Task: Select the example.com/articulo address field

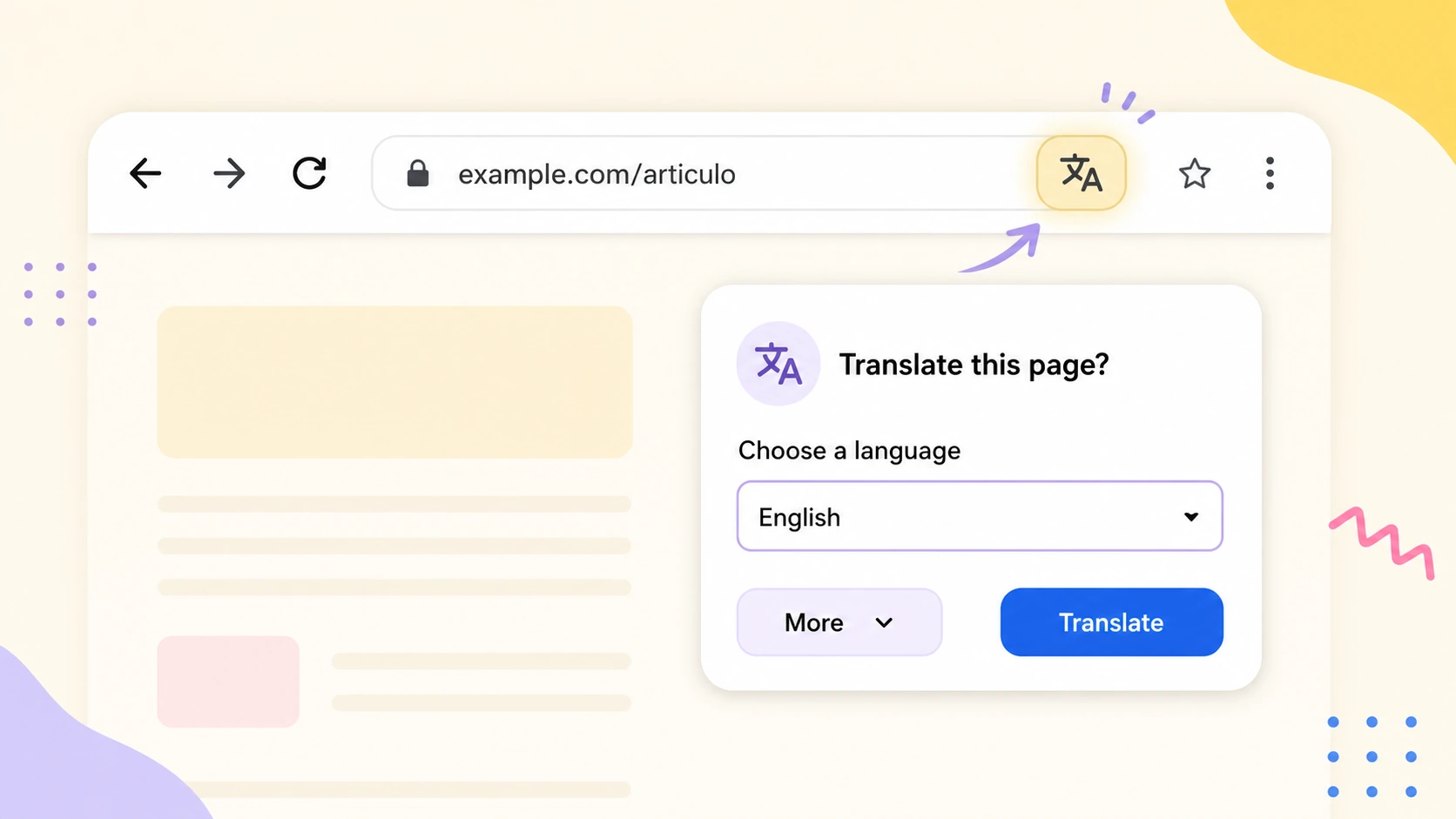Action: (704, 173)
